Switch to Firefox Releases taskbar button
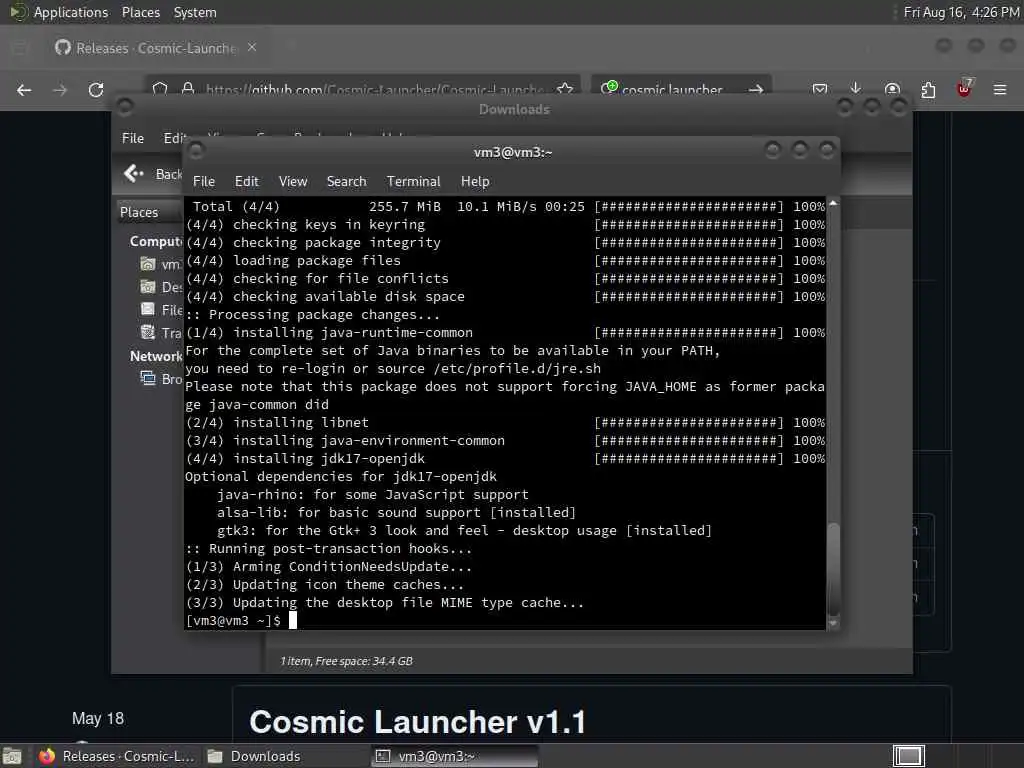The height and width of the screenshot is (768, 1024). coord(117,756)
